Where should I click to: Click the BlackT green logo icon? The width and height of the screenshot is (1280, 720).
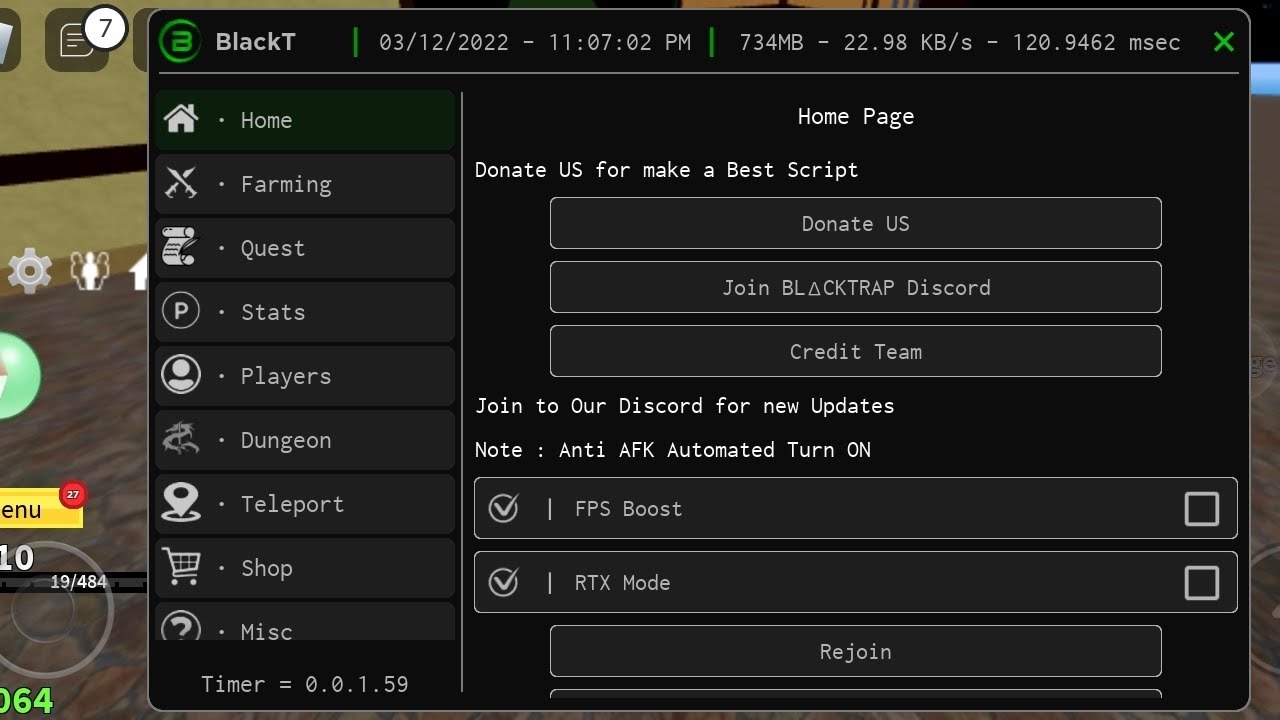coord(180,42)
